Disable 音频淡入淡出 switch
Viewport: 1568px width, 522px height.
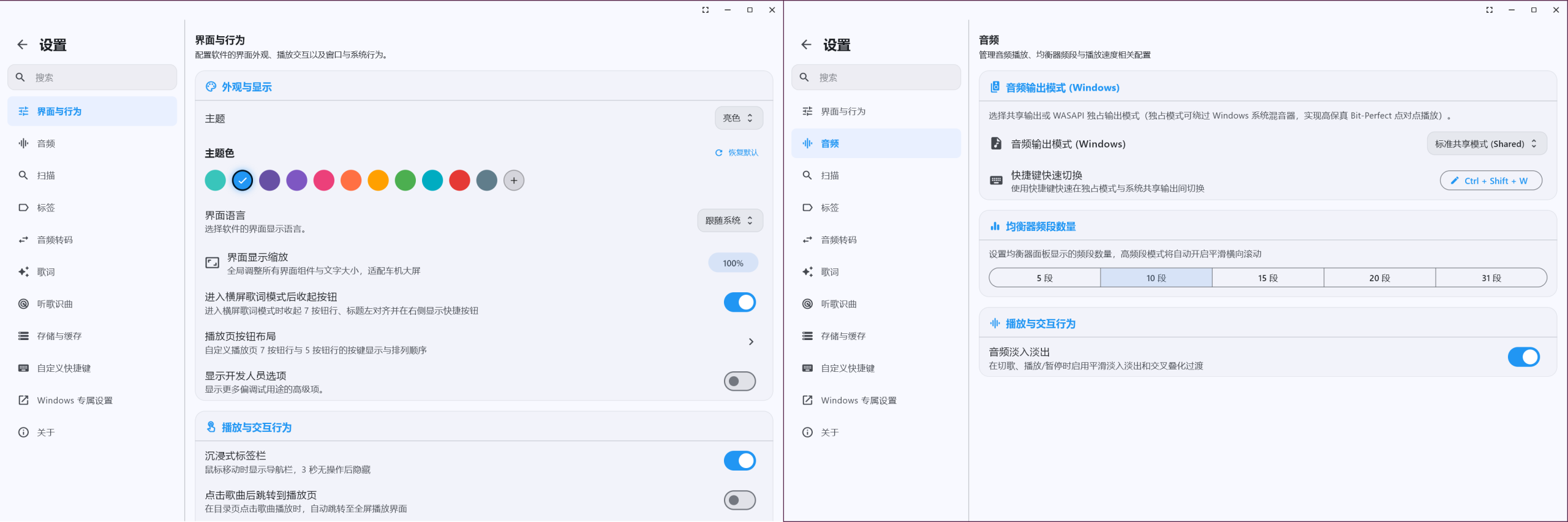[1523, 357]
